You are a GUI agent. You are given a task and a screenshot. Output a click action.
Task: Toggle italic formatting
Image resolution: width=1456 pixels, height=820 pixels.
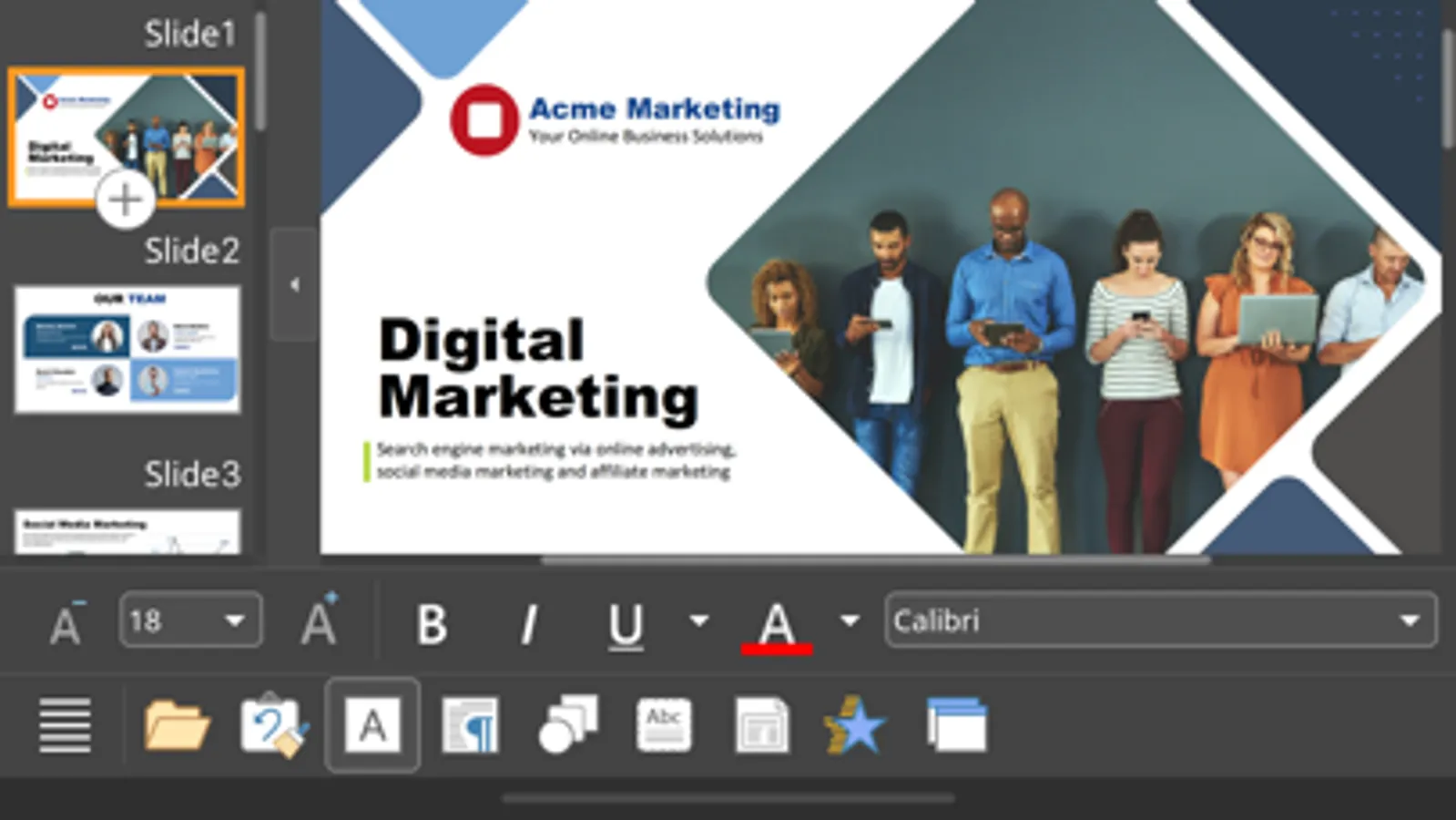(x=529, y=623)
